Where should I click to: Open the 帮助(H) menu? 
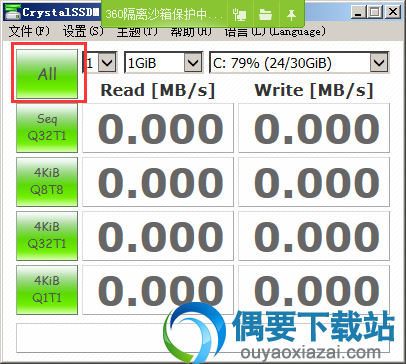[x=191, y=33]
